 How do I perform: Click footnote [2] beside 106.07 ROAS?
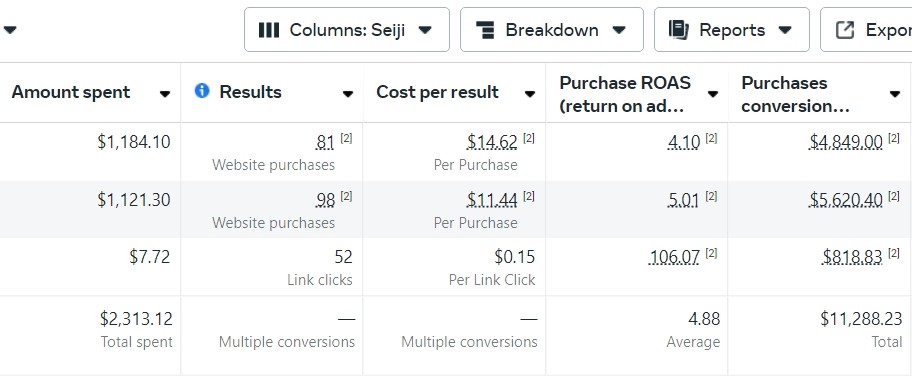711,253
